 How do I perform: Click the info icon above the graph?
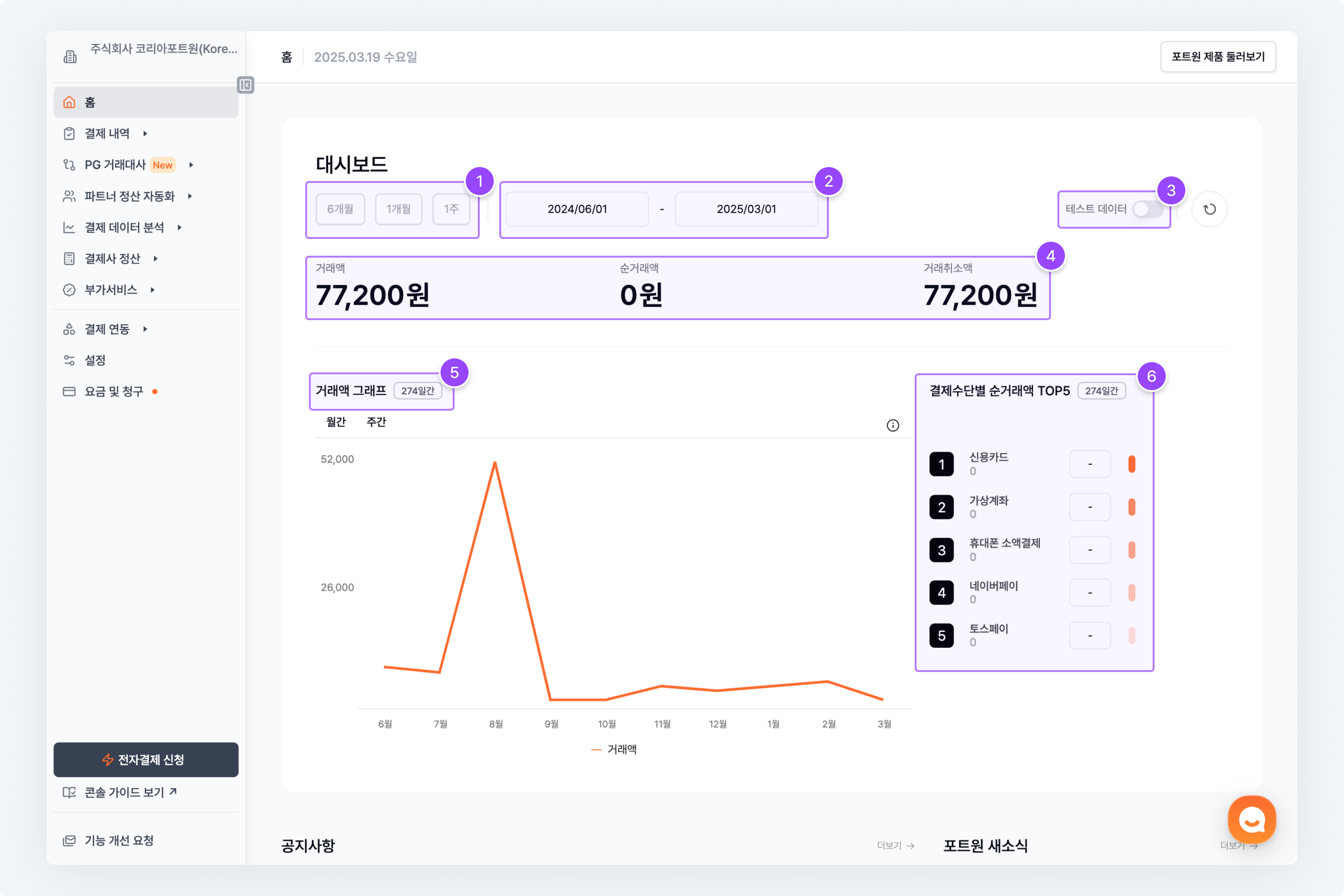(893, 425)
